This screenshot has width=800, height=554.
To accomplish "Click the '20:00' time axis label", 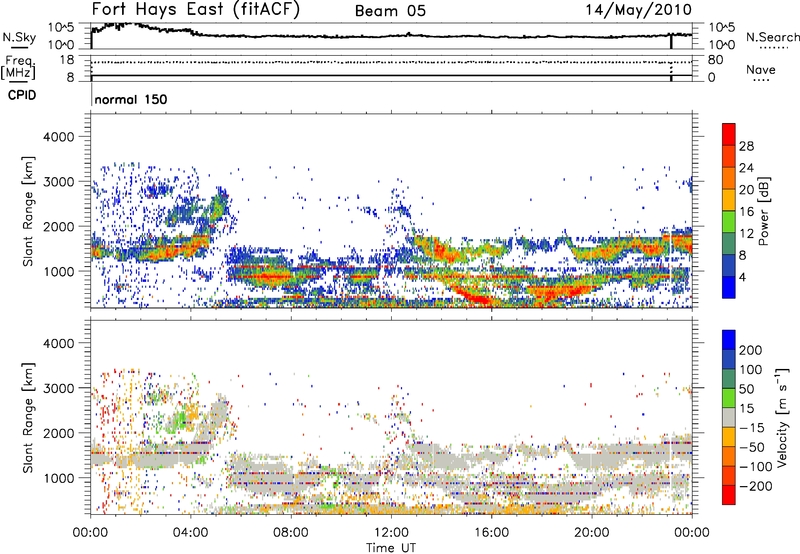I will 591,533.
